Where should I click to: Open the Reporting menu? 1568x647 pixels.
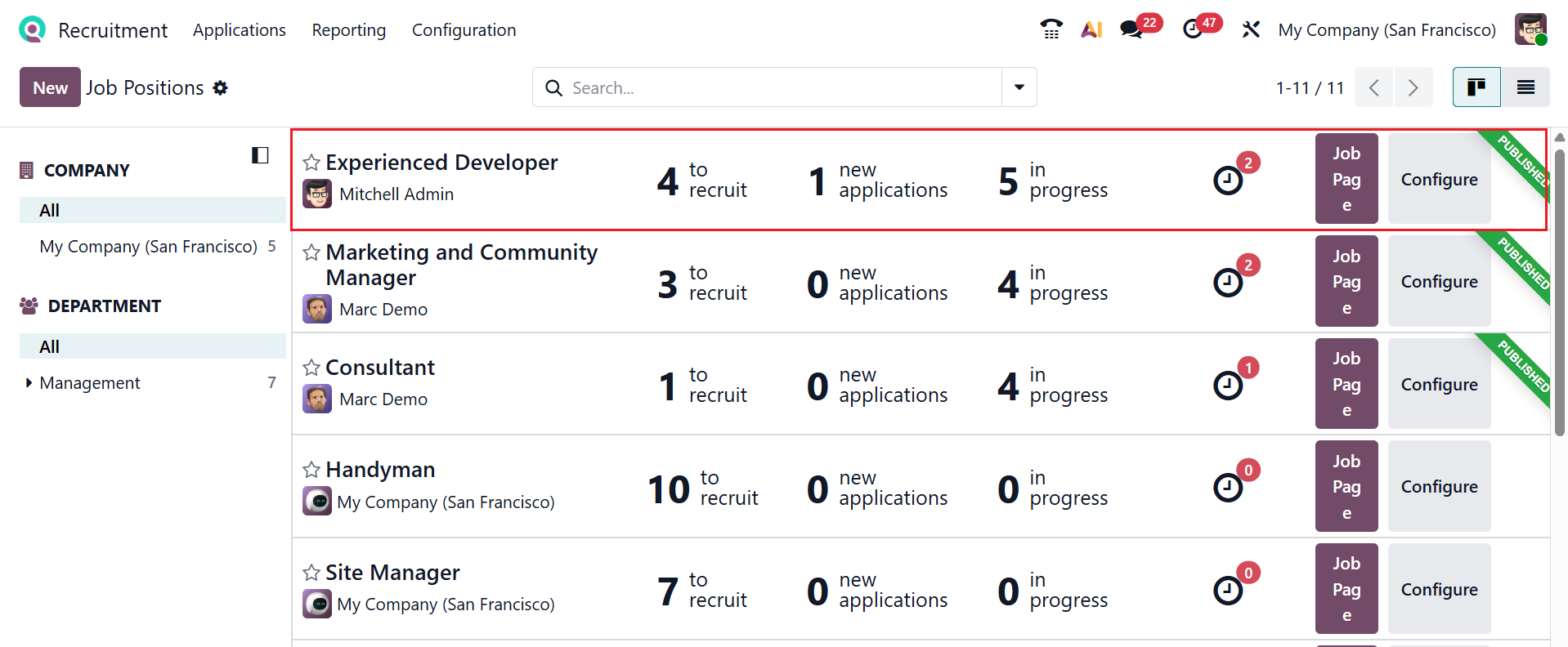pos(348,30)
